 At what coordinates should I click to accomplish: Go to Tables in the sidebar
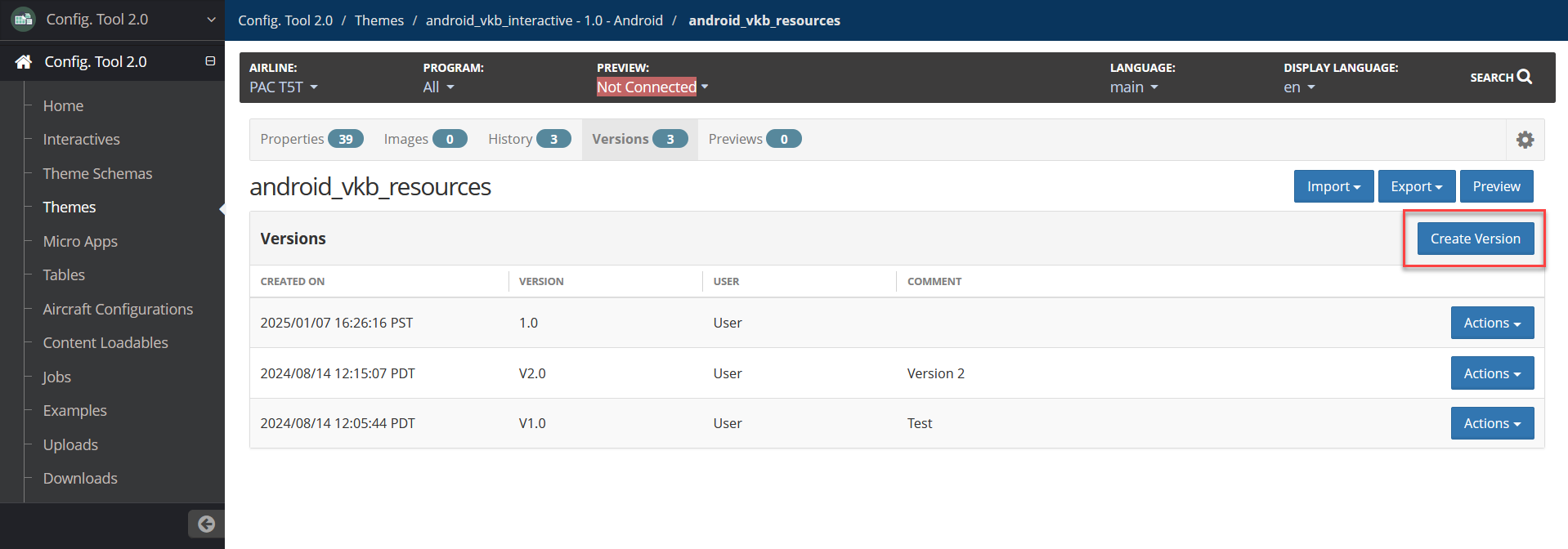[64, 275]
